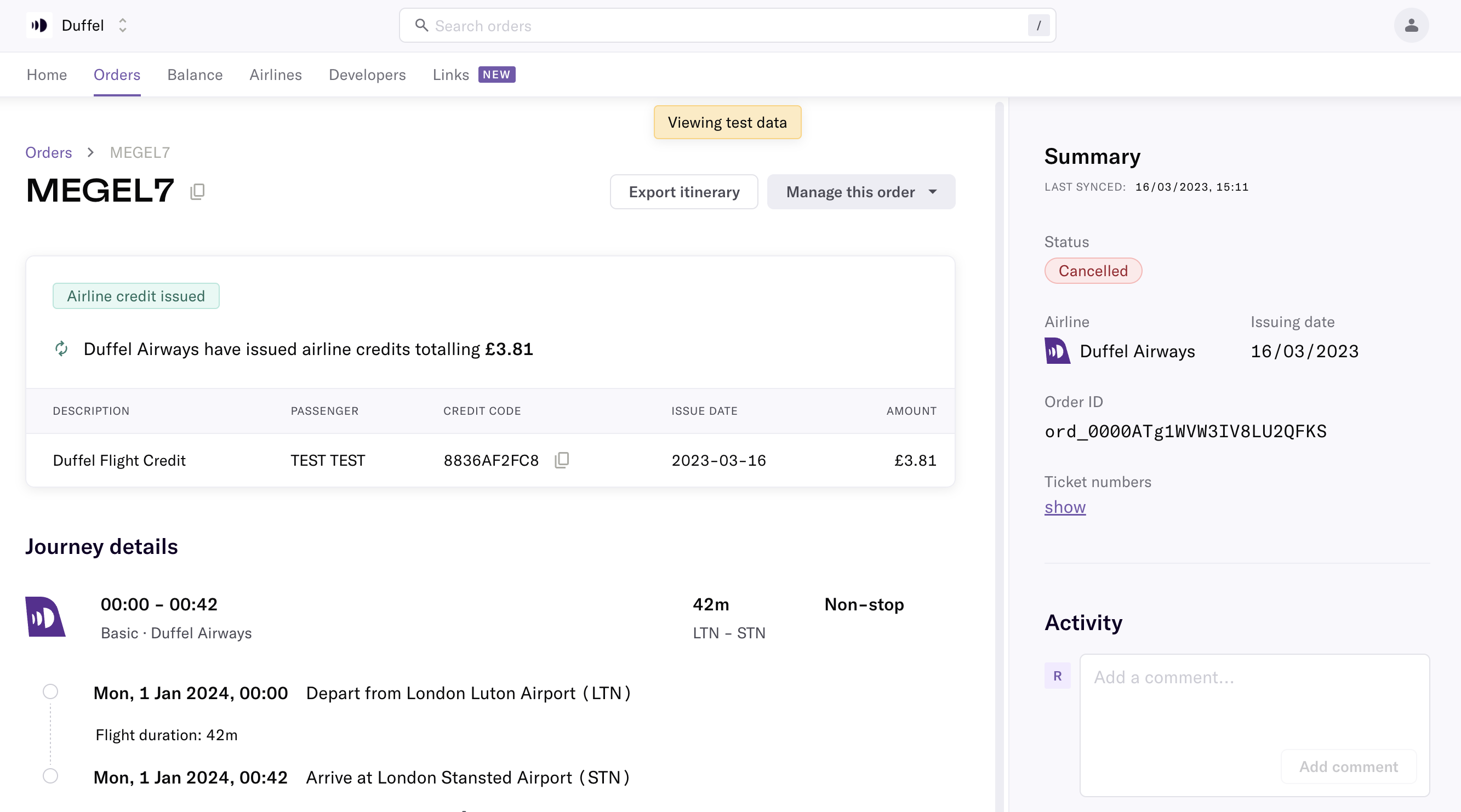Viewport: 1461px width, 812px height.
Task: Click the airline credit refresh icon
Action: (x=62, y=348)
